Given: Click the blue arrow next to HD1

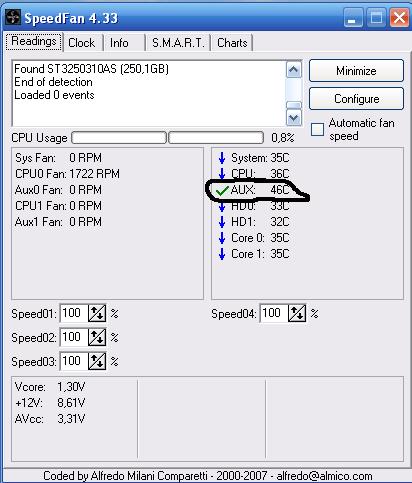Looking at the screenshot, I should click(222, 222).
